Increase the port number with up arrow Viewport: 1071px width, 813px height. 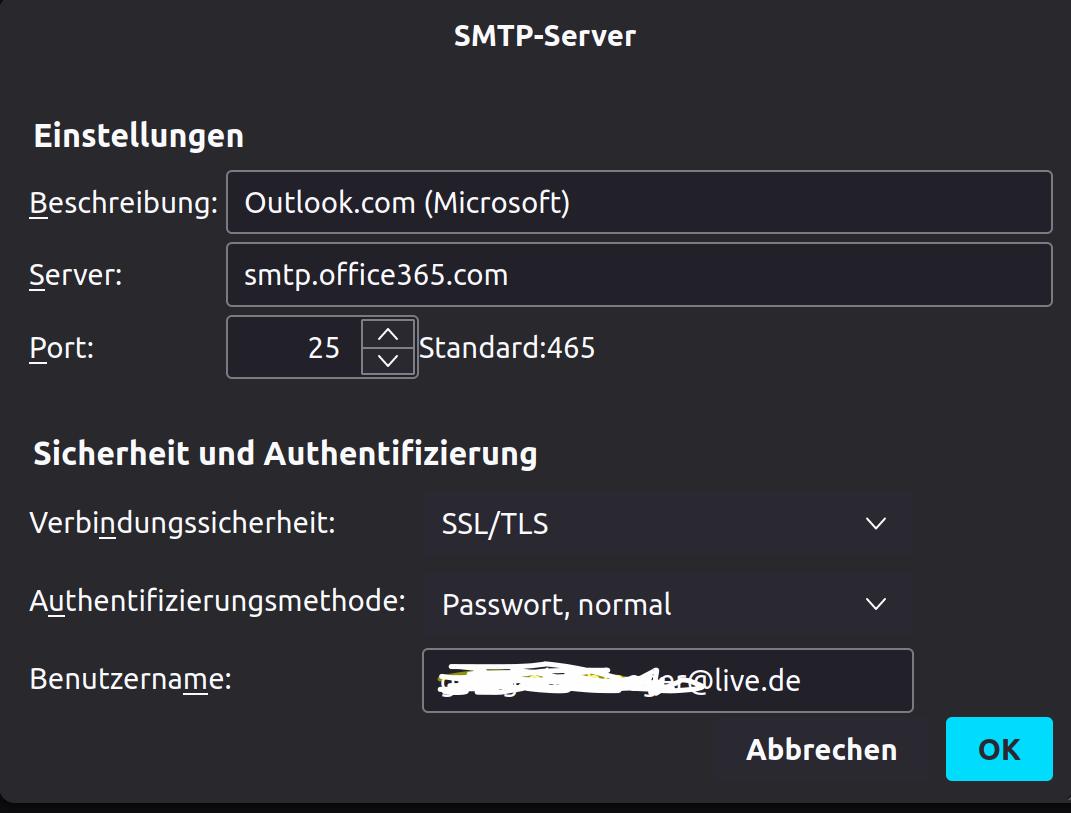coord(389,334)
